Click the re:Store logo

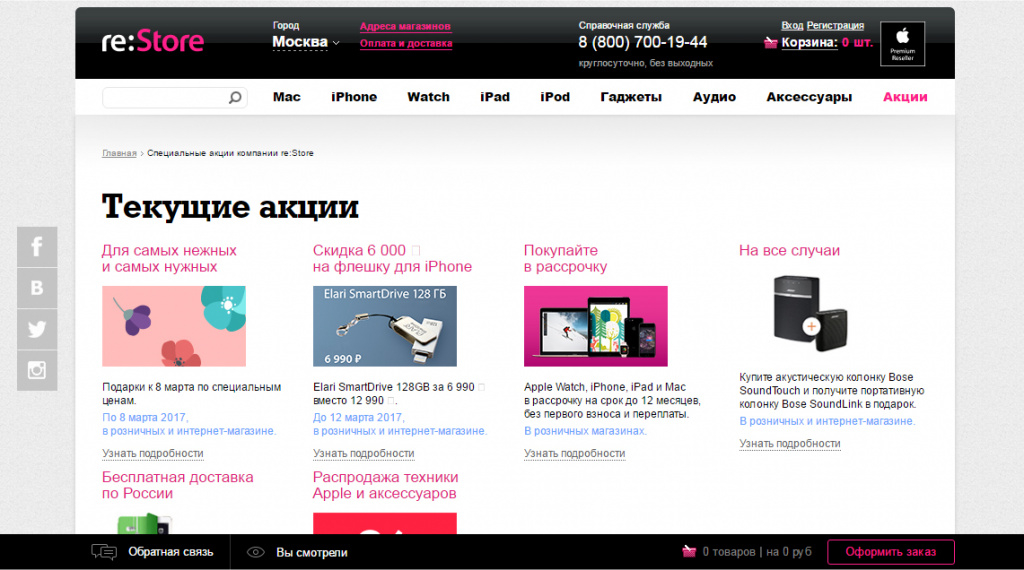(153, 41)
